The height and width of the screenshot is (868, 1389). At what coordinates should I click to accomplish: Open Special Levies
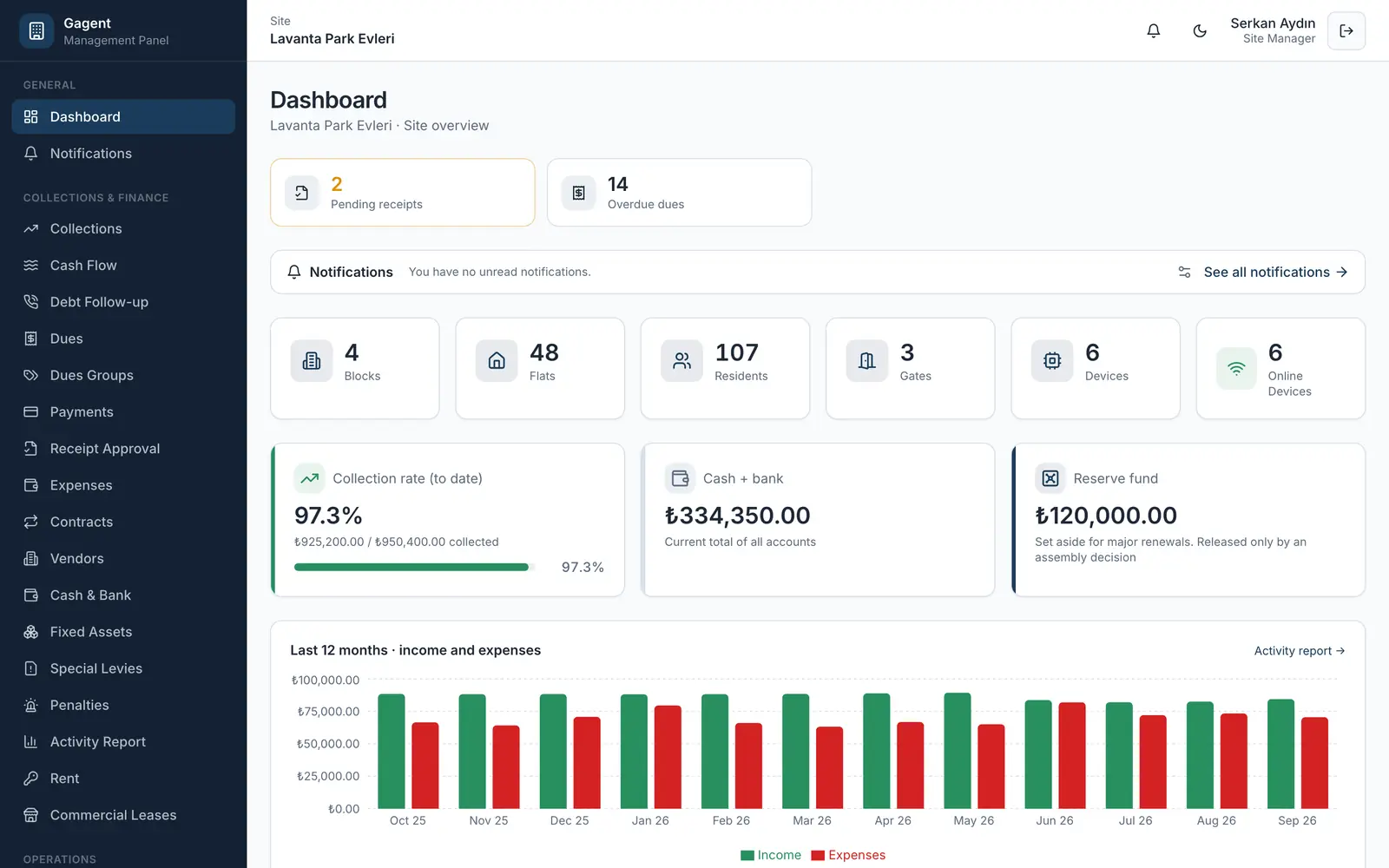[x=123, y=668]
